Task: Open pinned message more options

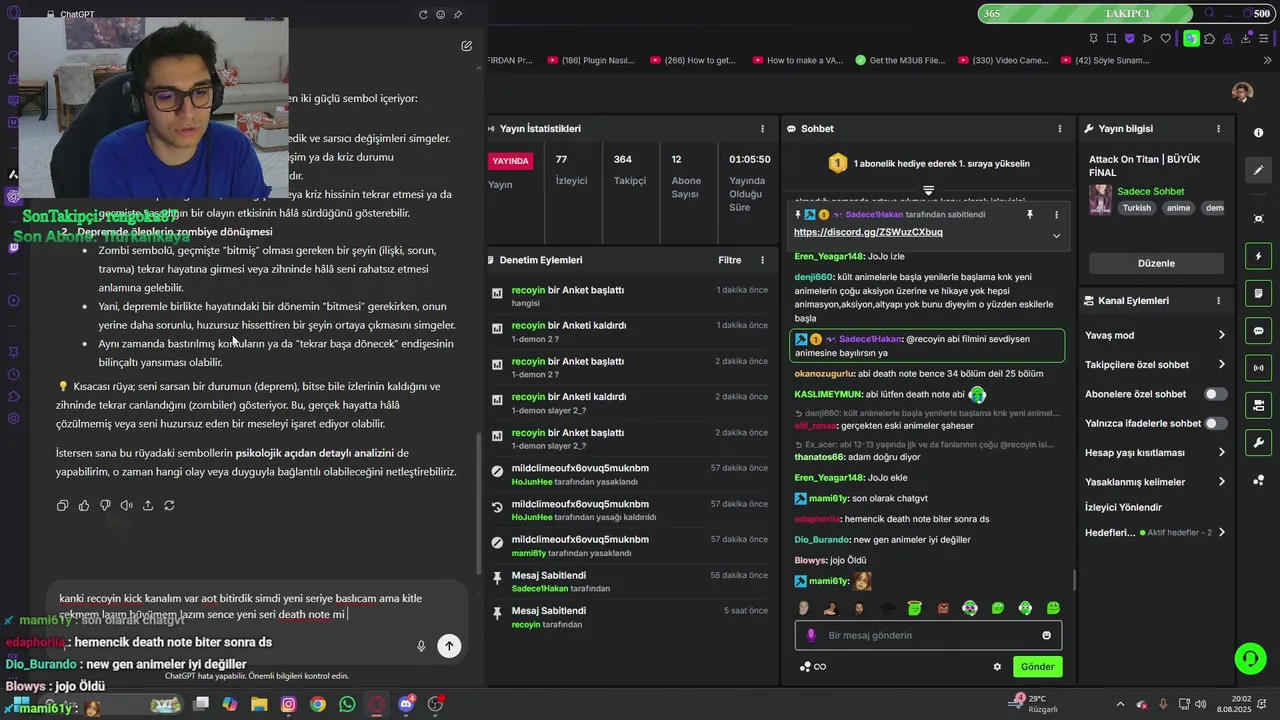Action: coord(1056,214)
